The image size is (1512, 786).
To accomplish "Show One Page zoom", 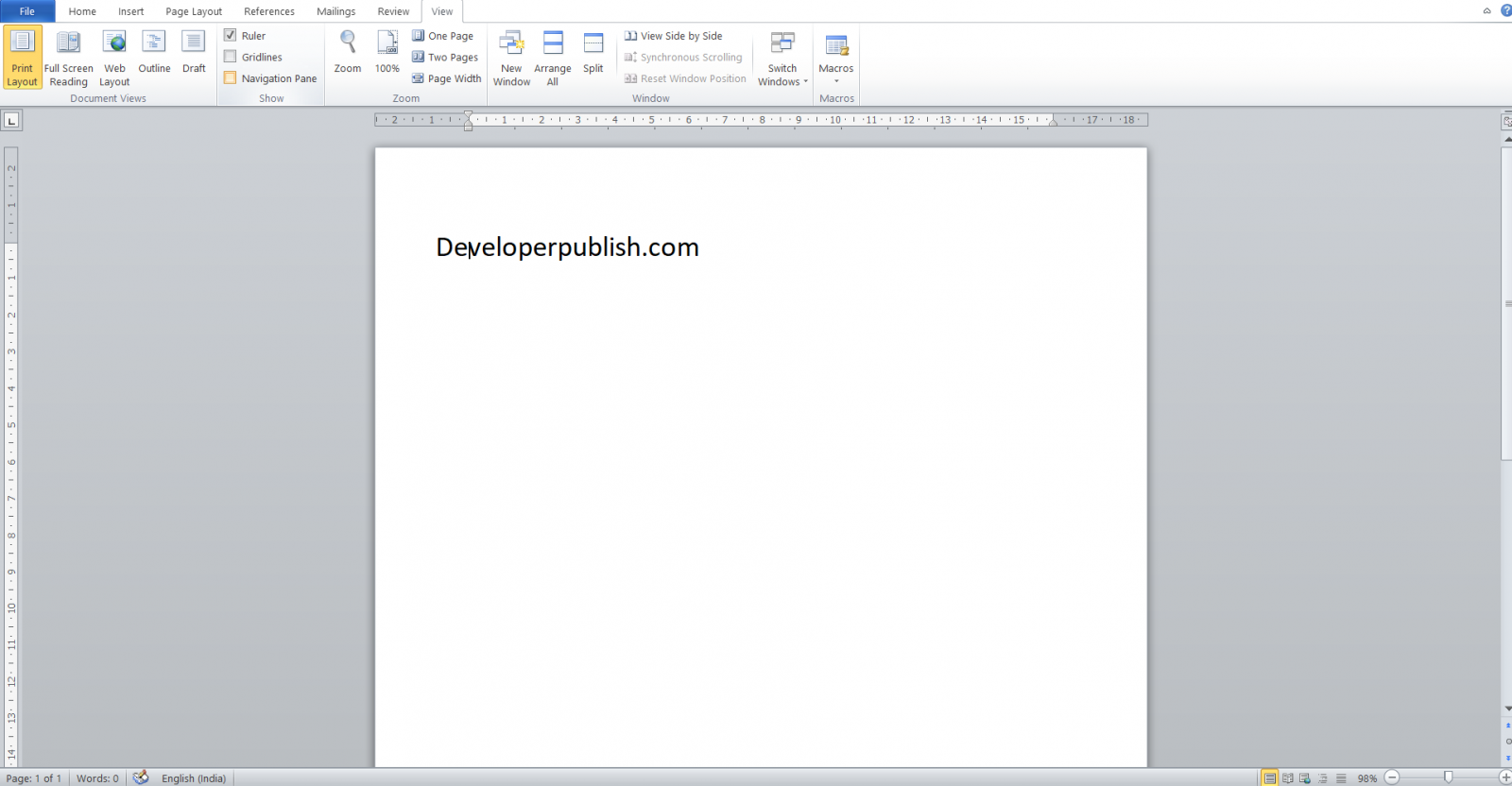I will [x=442, y=36].
